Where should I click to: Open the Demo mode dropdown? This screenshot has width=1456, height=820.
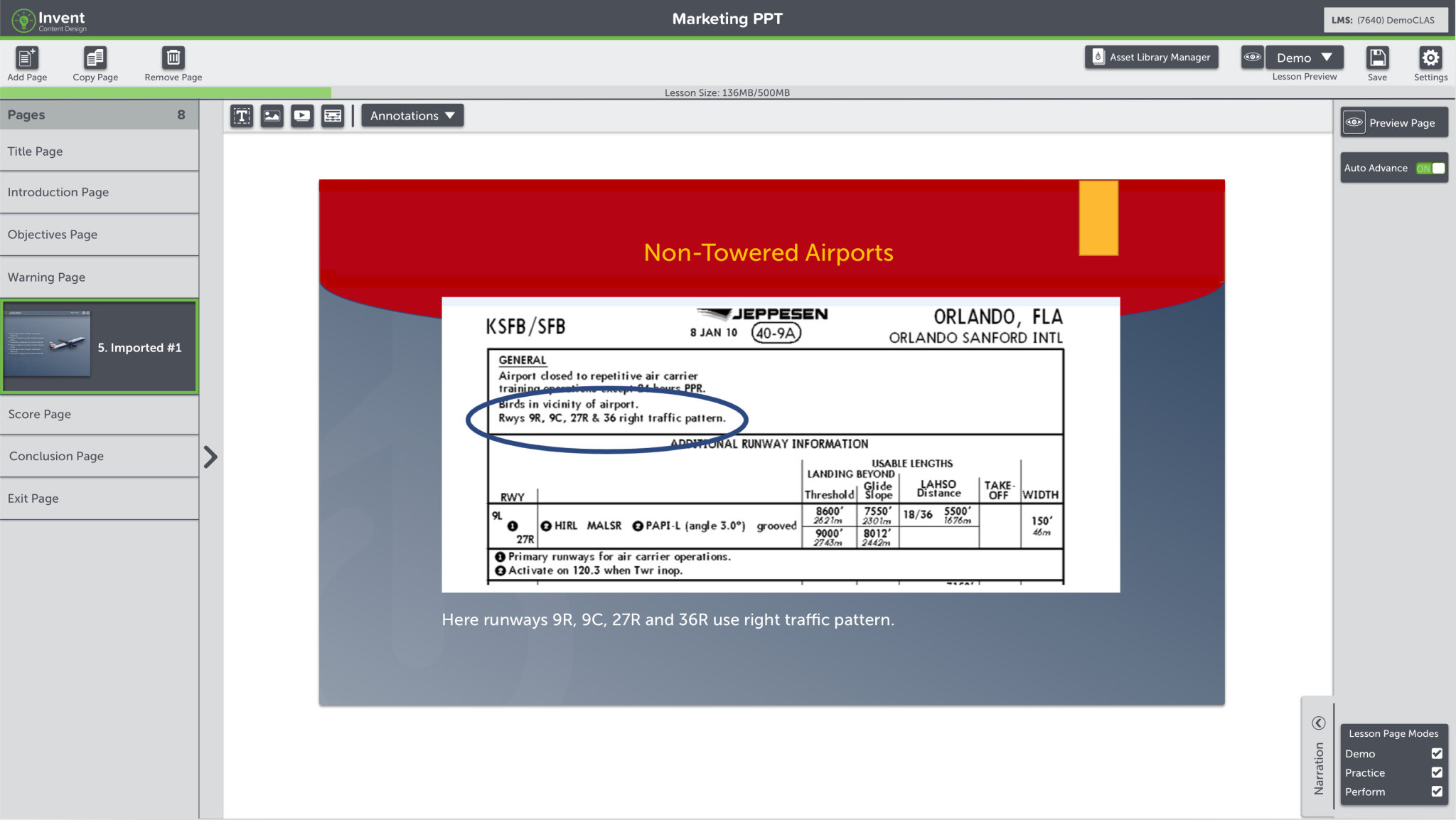point(1305,58)
